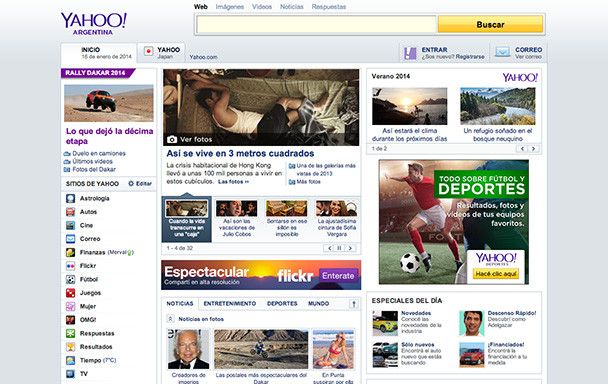
Task: Open the Creadores de imperios photo
Action: pos(188,349)
